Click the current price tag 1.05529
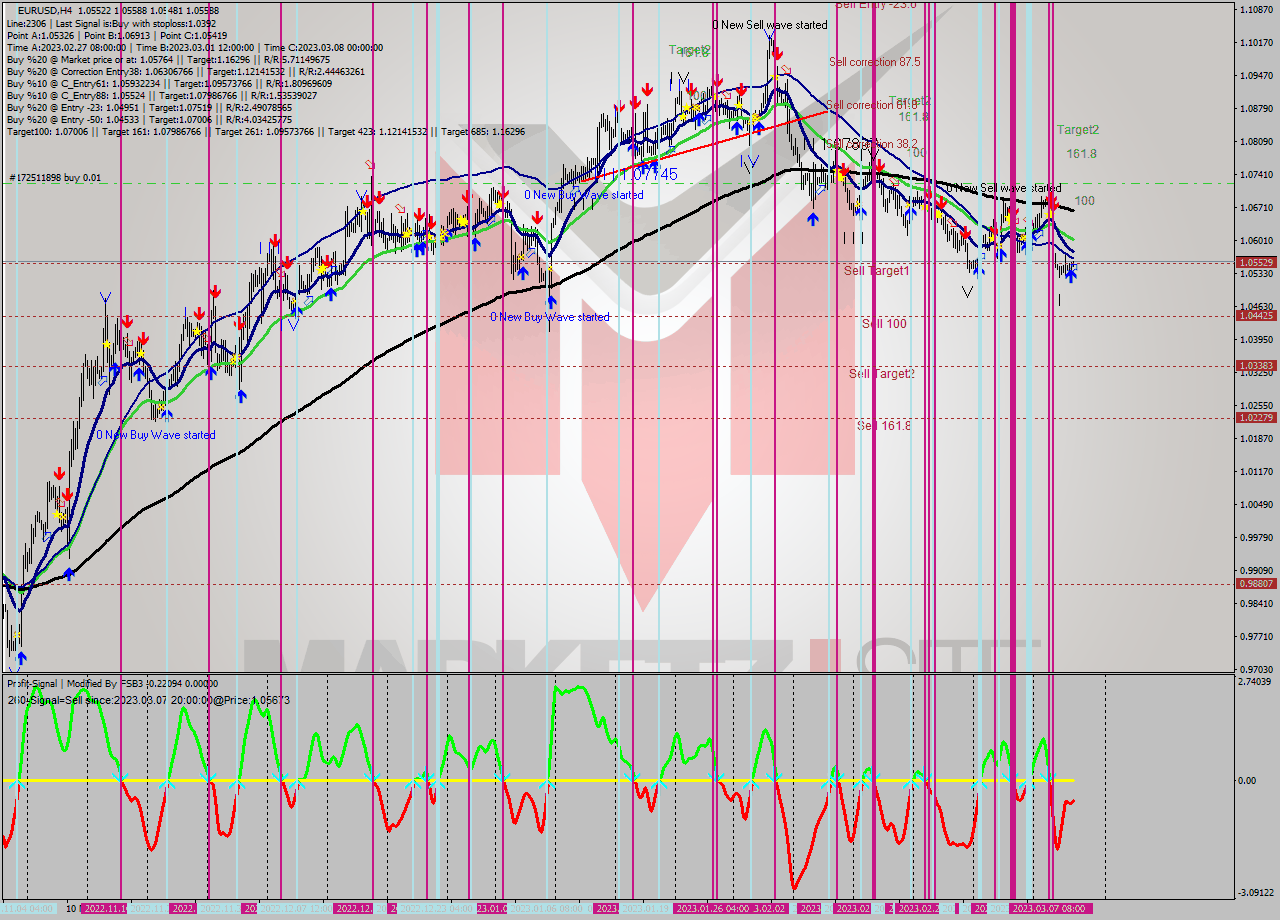The width and height of the screenshot is (1280, 920). 1255,262
